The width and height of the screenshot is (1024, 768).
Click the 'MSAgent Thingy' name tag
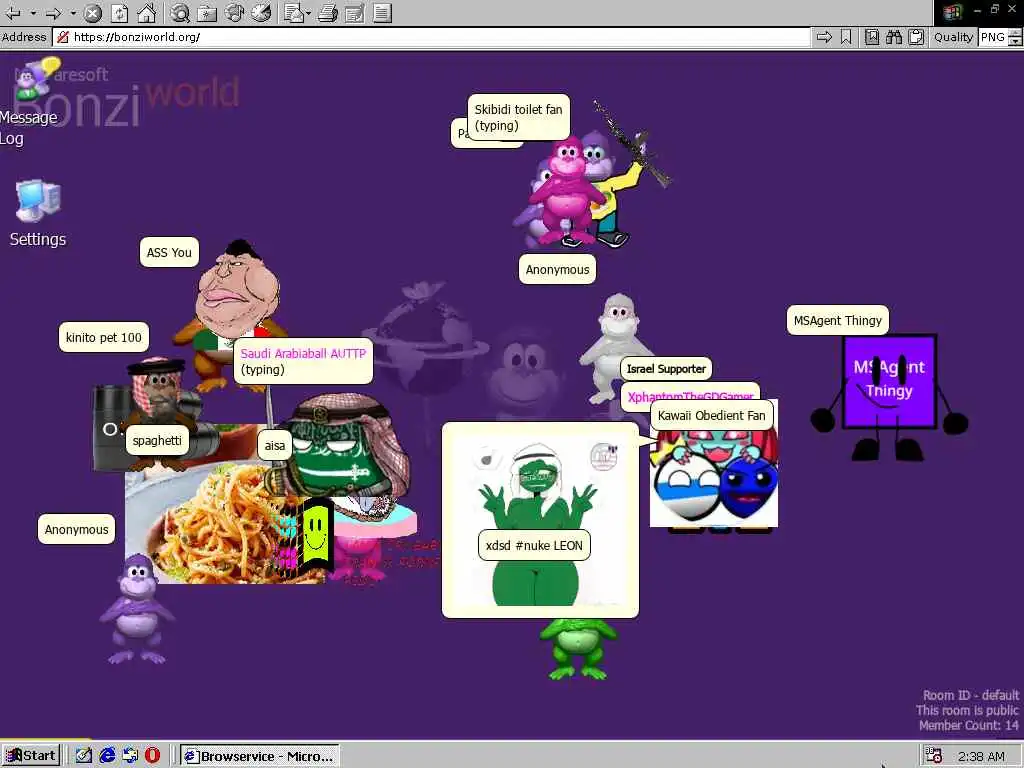pyautogui.click(x=838, y=321)
